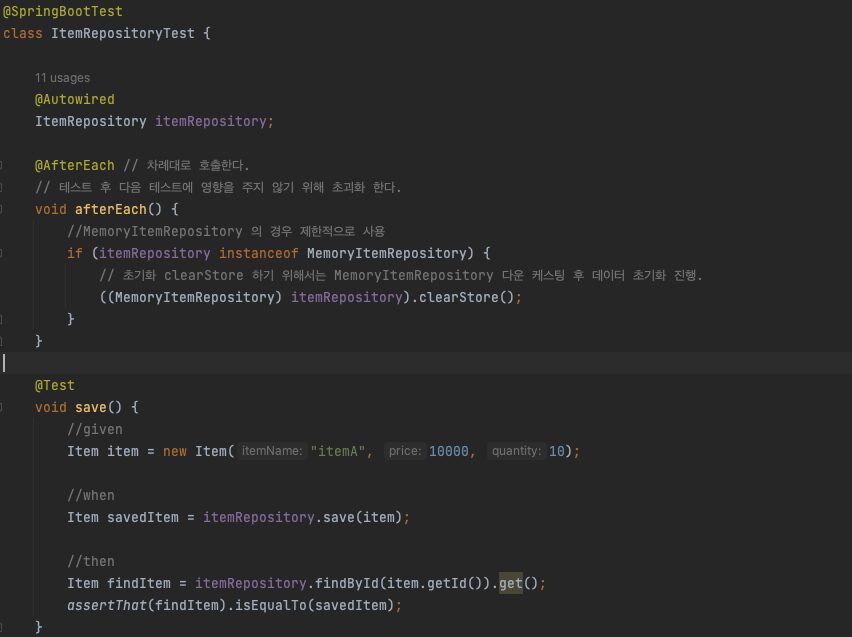Click the ItemRepository type in the field declaration

tap(91, 121)
